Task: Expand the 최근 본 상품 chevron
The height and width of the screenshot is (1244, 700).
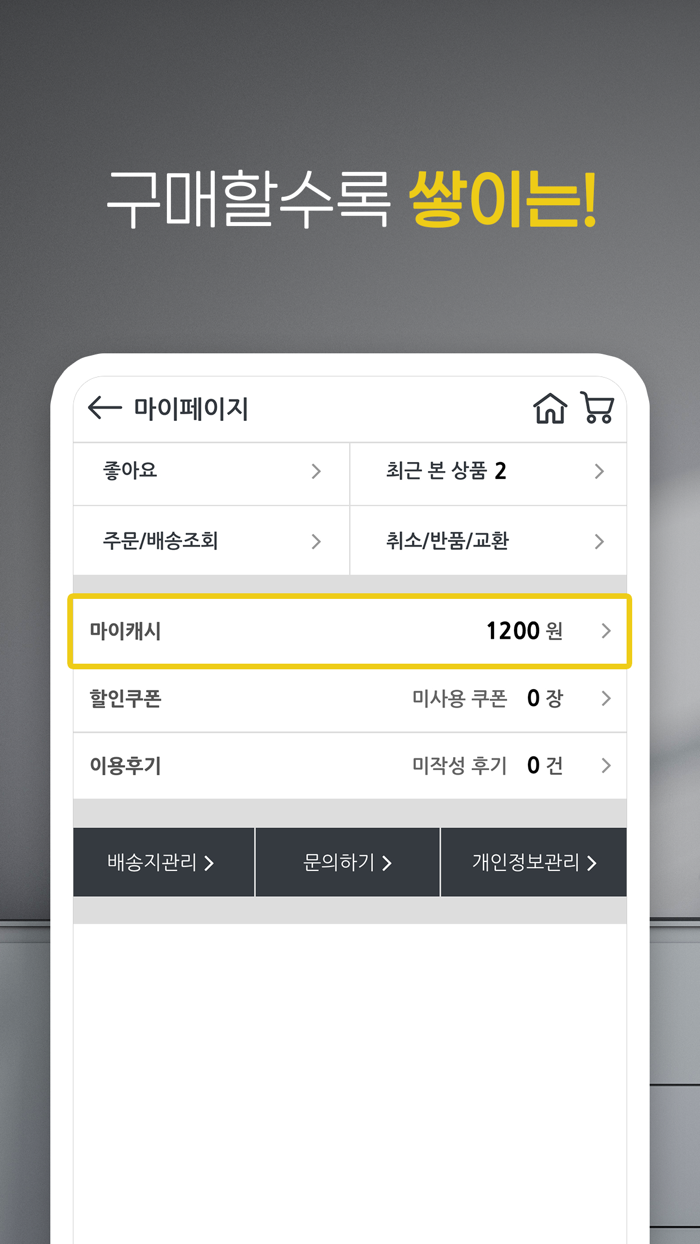Action: tap(598, 472)
